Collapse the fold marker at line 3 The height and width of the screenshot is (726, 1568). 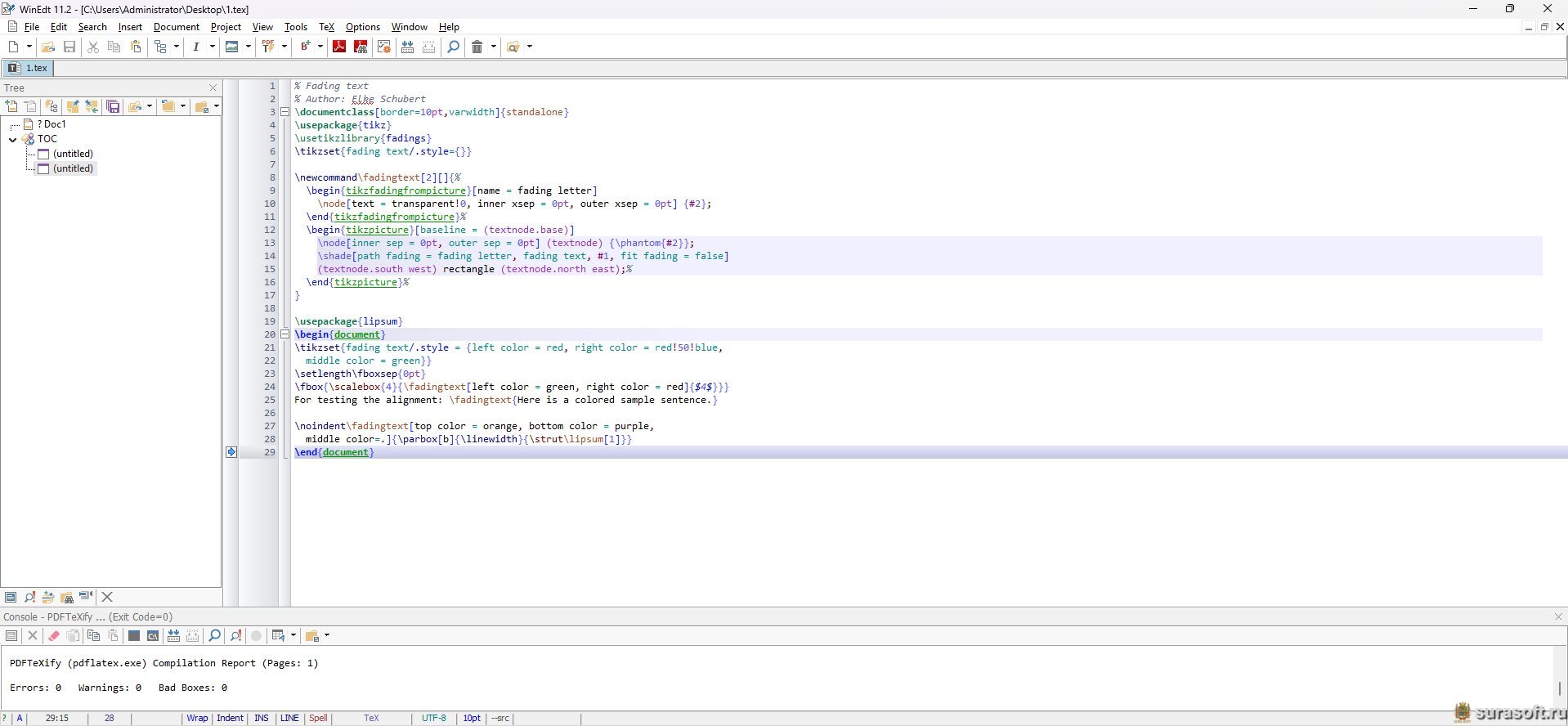click(x=285, y=112)
